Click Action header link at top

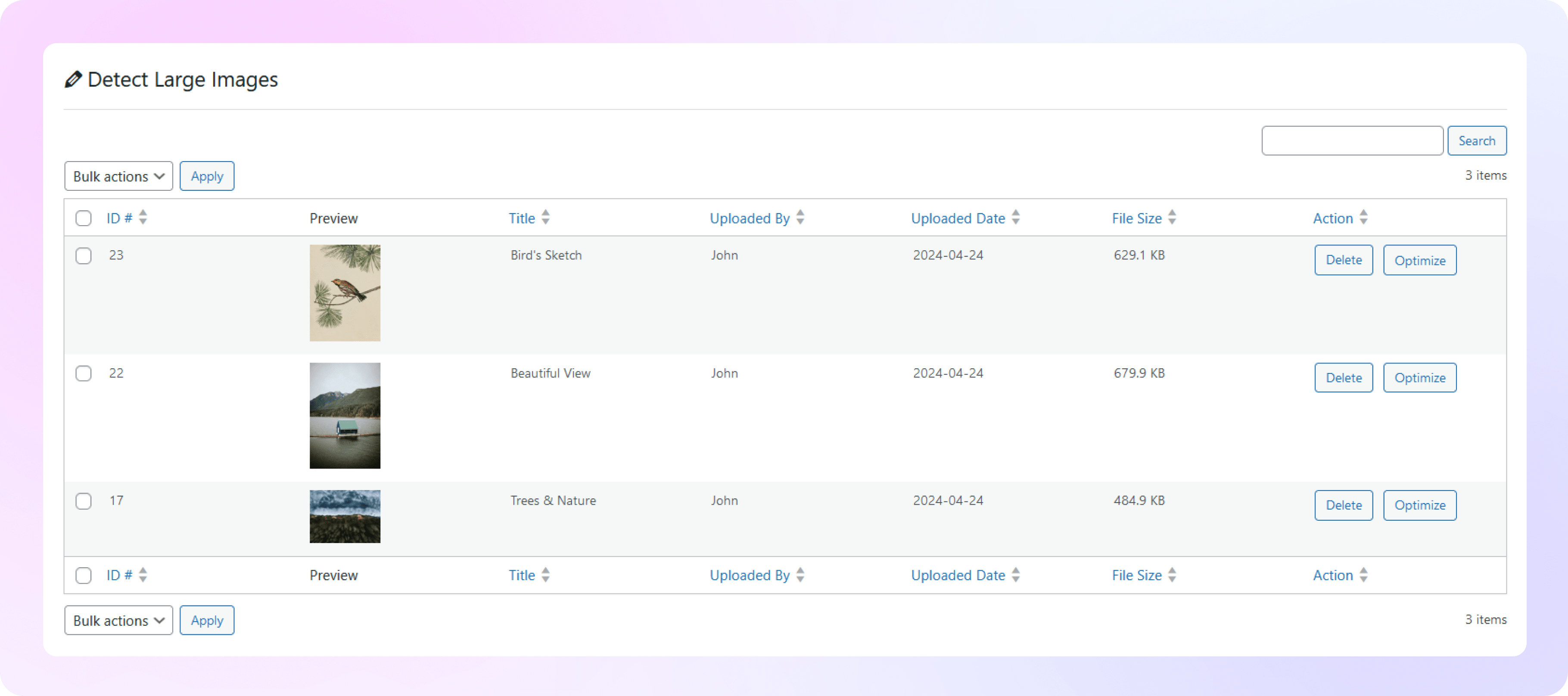coord(1333,218)
